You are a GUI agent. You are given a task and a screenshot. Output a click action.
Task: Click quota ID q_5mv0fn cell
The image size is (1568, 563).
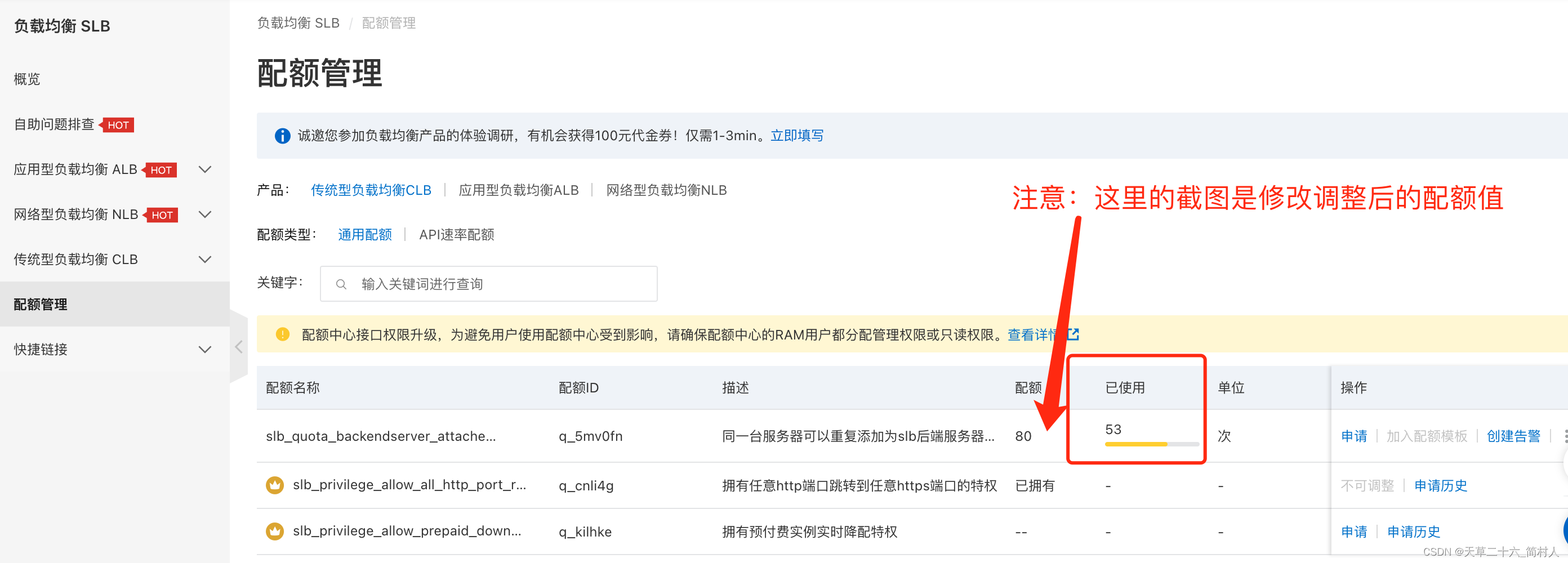pyautogui.click(x=590, y=436)
